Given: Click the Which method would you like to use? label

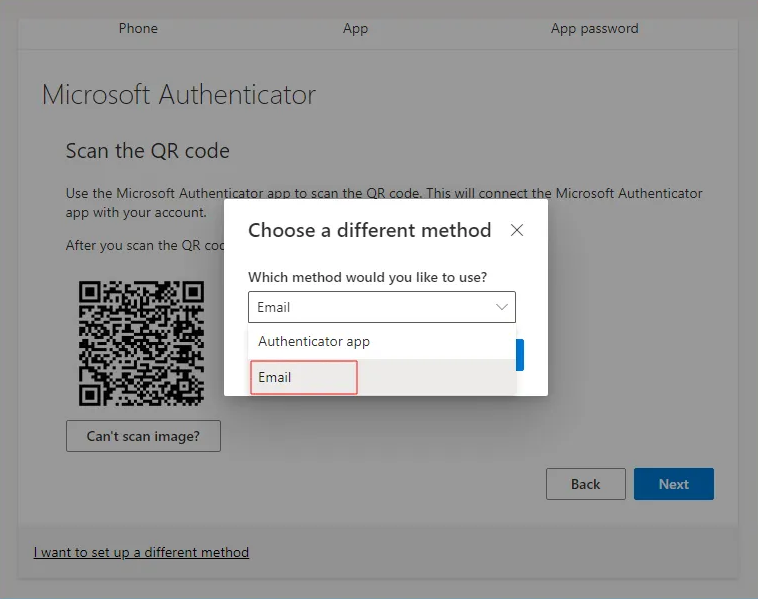Looking at the screenshot, I should click(367, 277).
